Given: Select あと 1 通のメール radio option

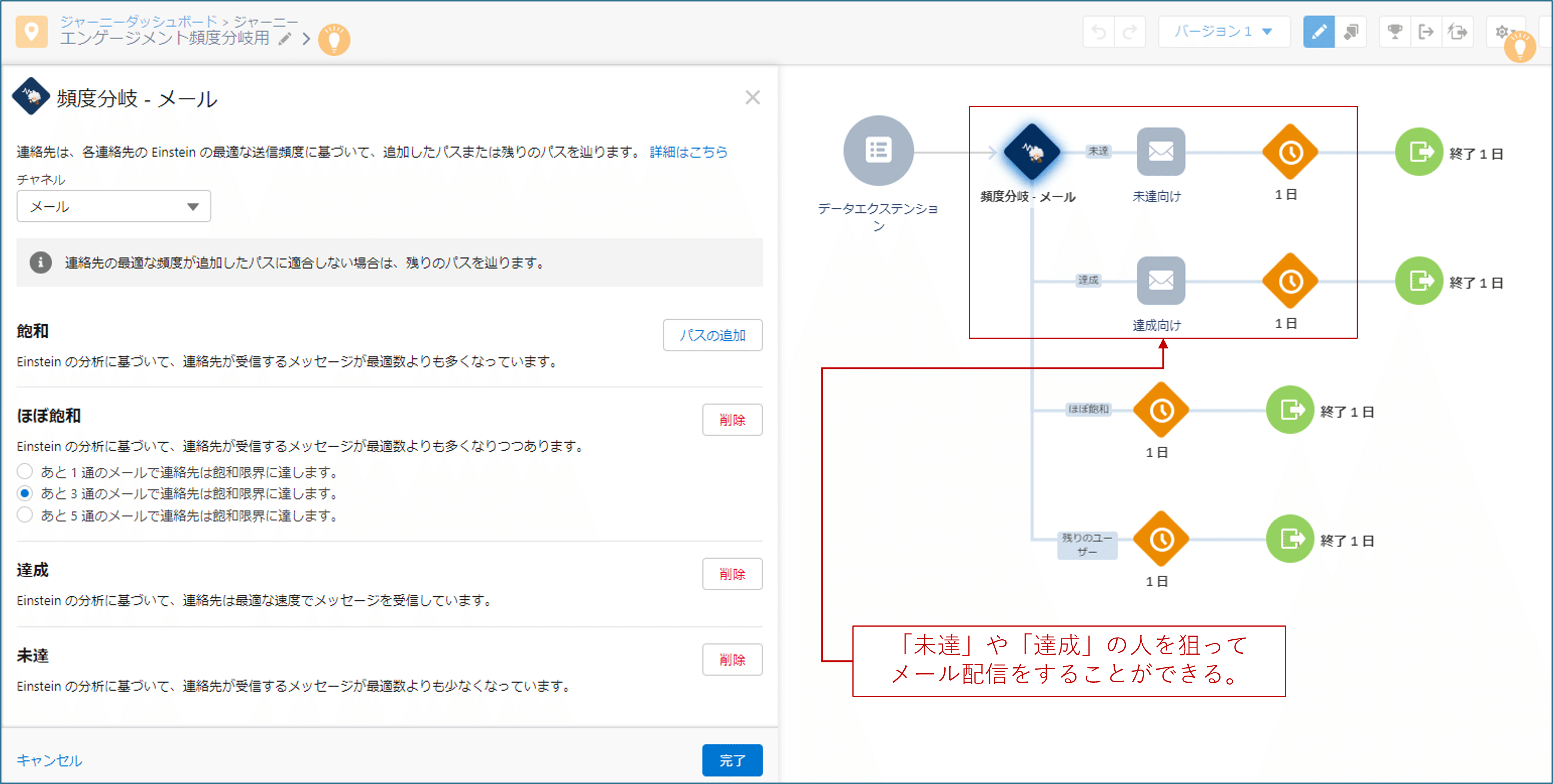Looking at the screenshot, I should click(25, 471).
